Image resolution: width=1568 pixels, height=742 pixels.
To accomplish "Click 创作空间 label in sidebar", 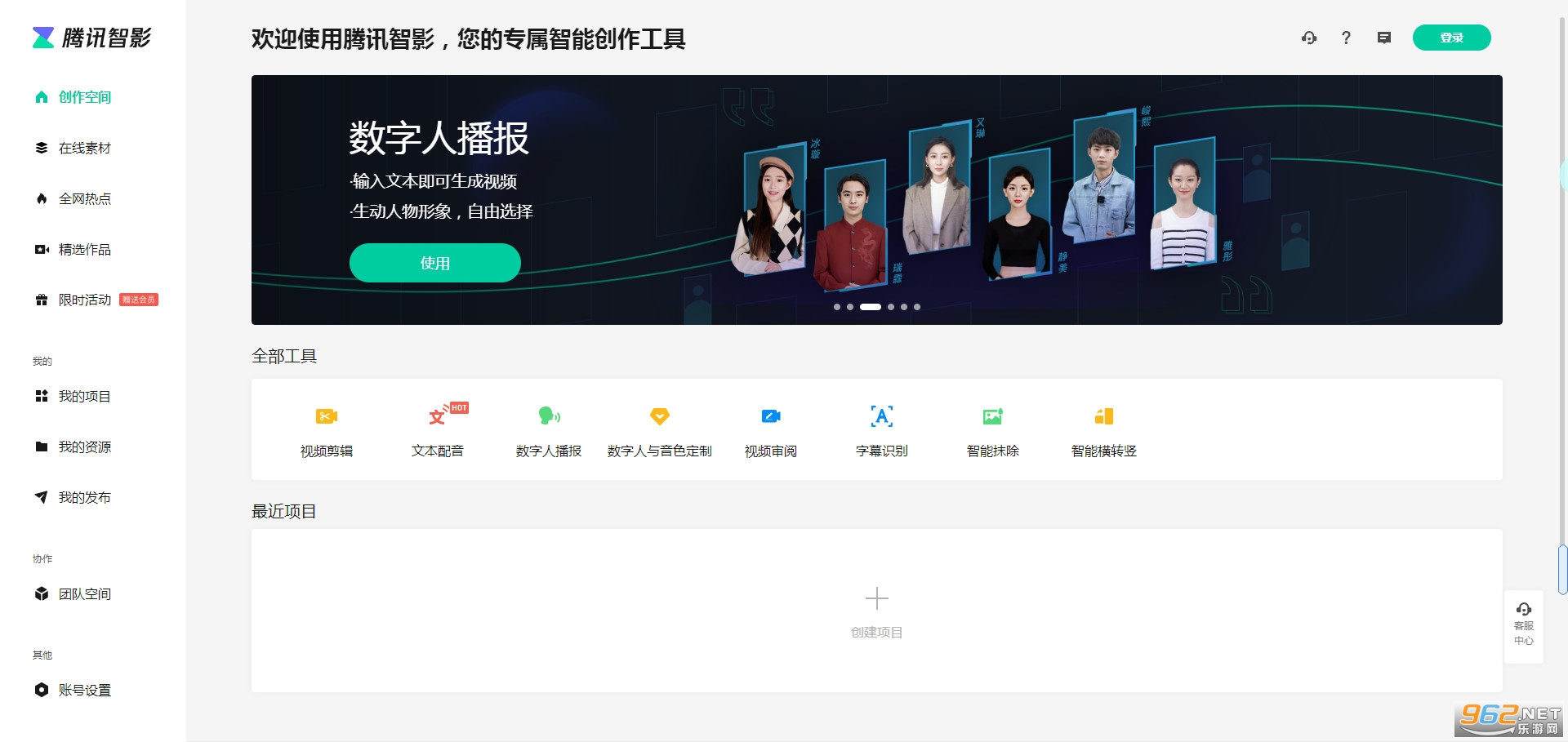I will 85,97.
